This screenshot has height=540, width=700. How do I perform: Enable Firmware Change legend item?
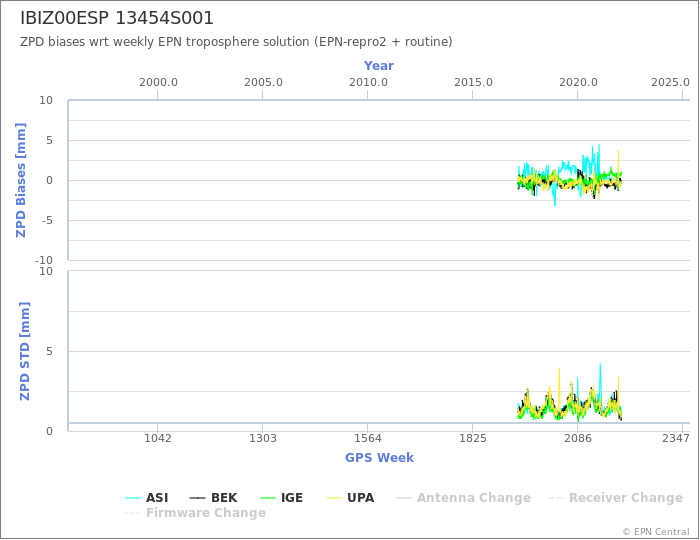pos(196,513)
